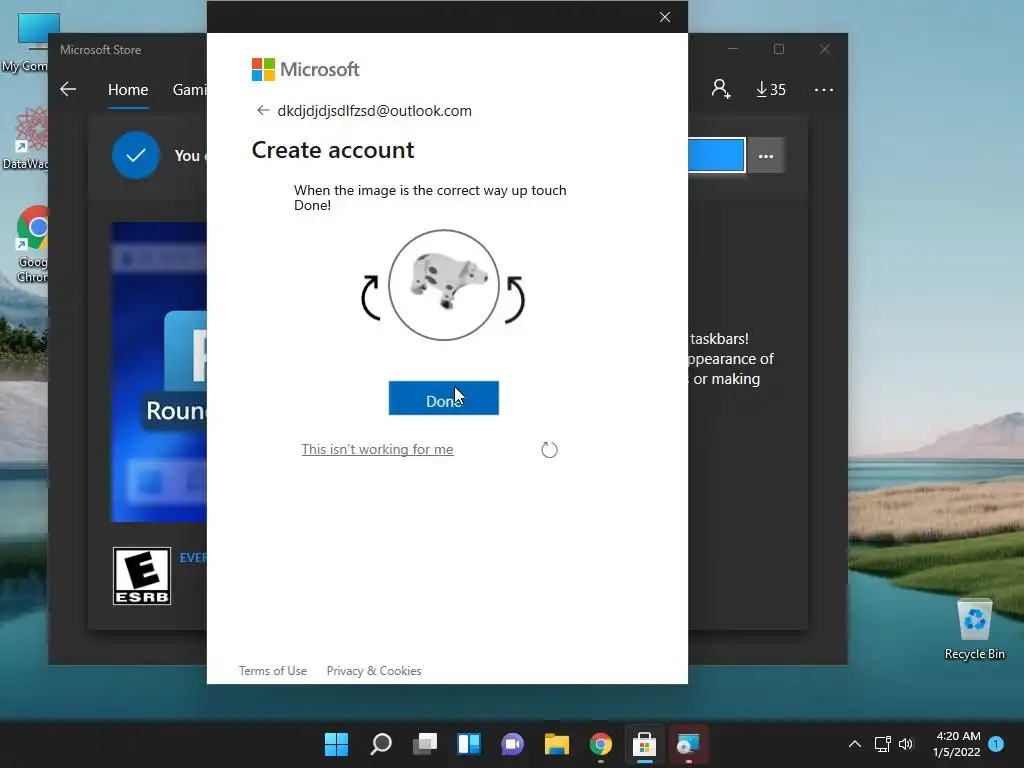Rotate the image clockwise with right arrow
This screenshot has width=1024, height=768.
(x=515, y=299)
